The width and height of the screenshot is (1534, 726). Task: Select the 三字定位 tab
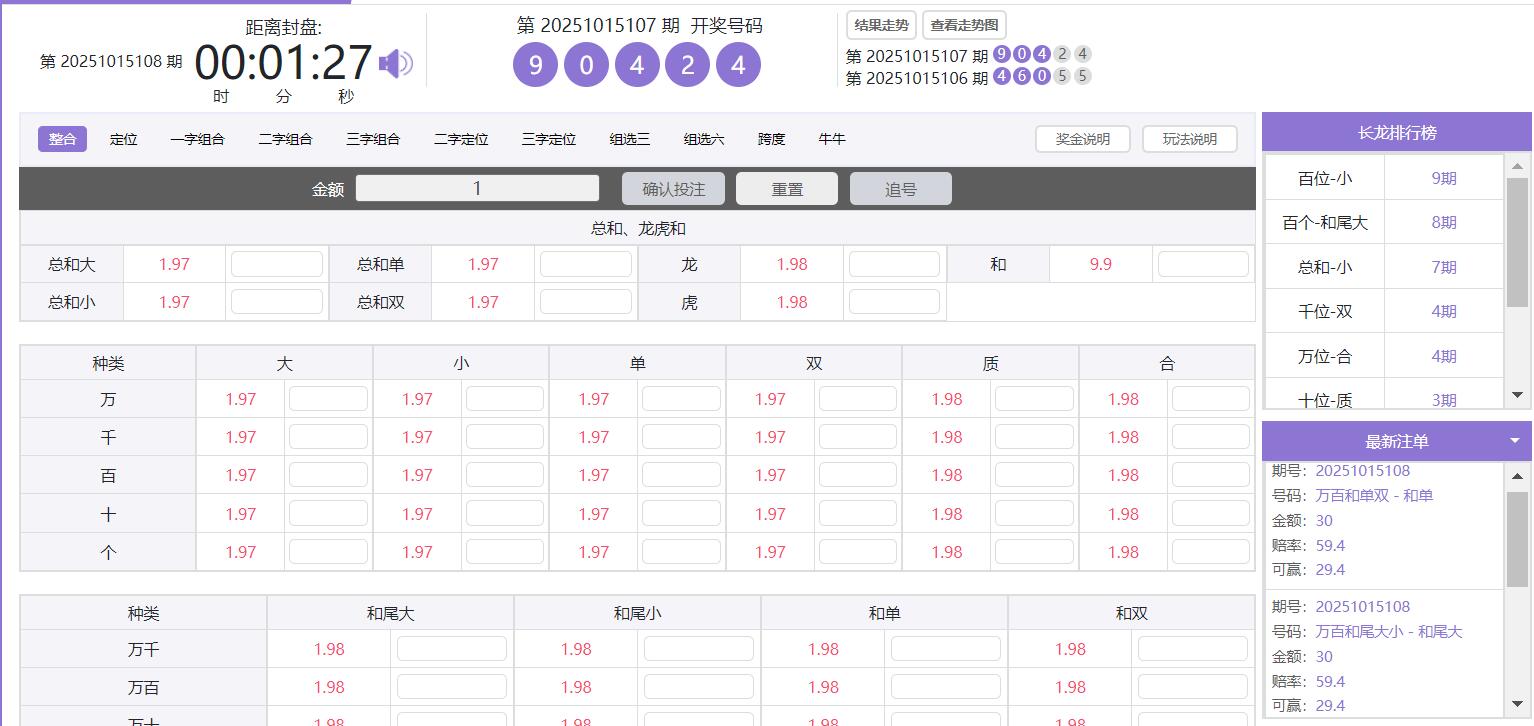547,139
